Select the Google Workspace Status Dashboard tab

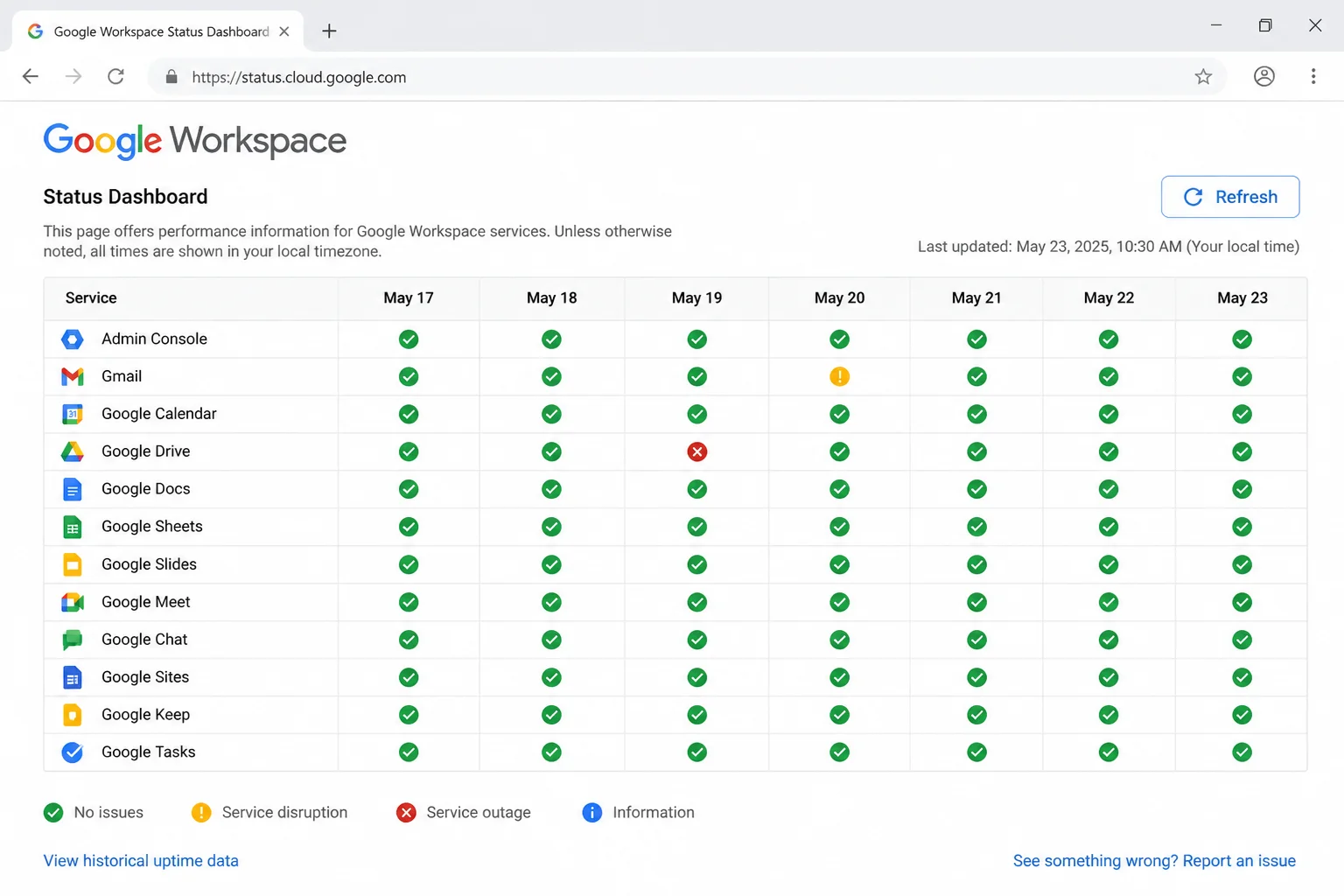[157, 31]
